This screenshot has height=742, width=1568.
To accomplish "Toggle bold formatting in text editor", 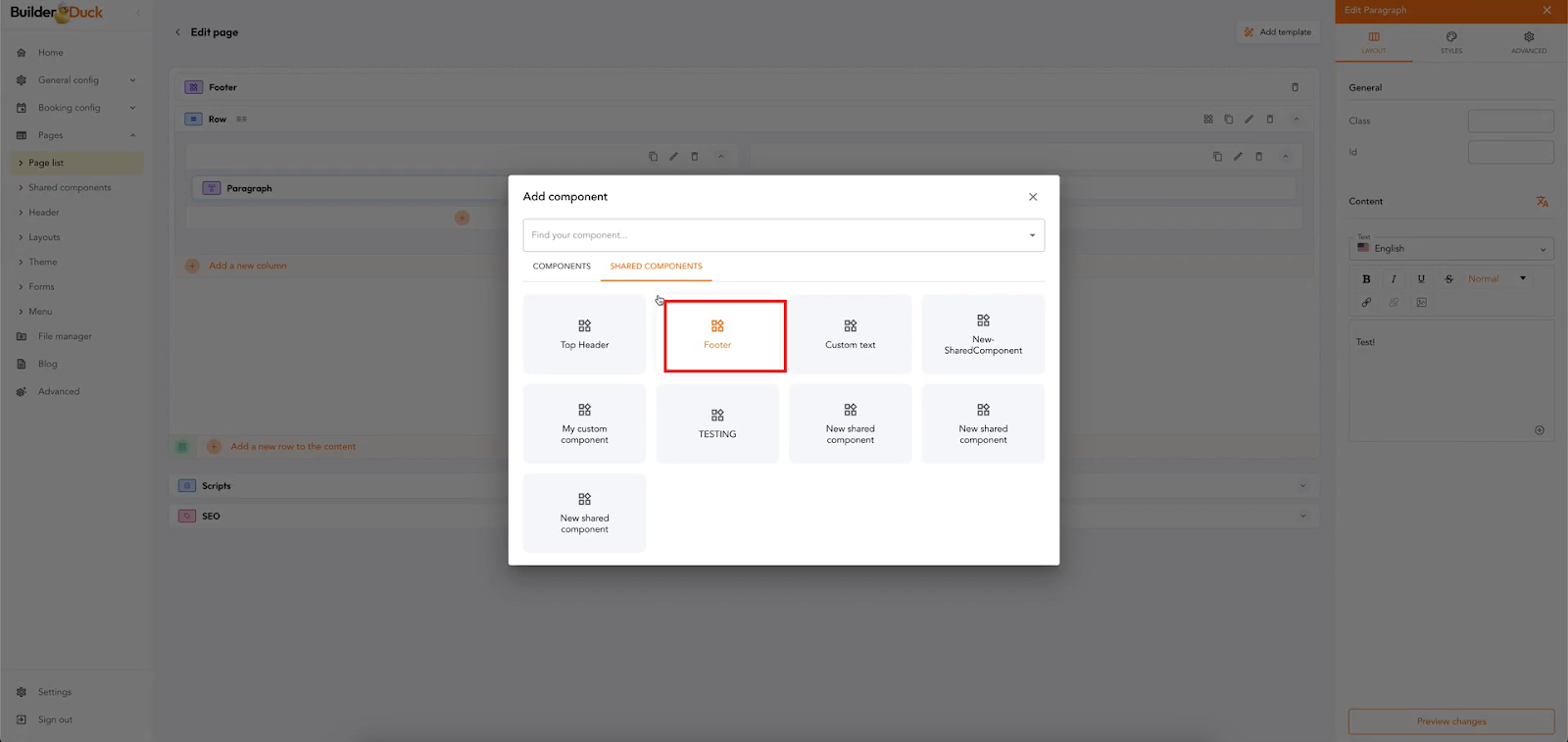I will click(x=1366, y=279).
